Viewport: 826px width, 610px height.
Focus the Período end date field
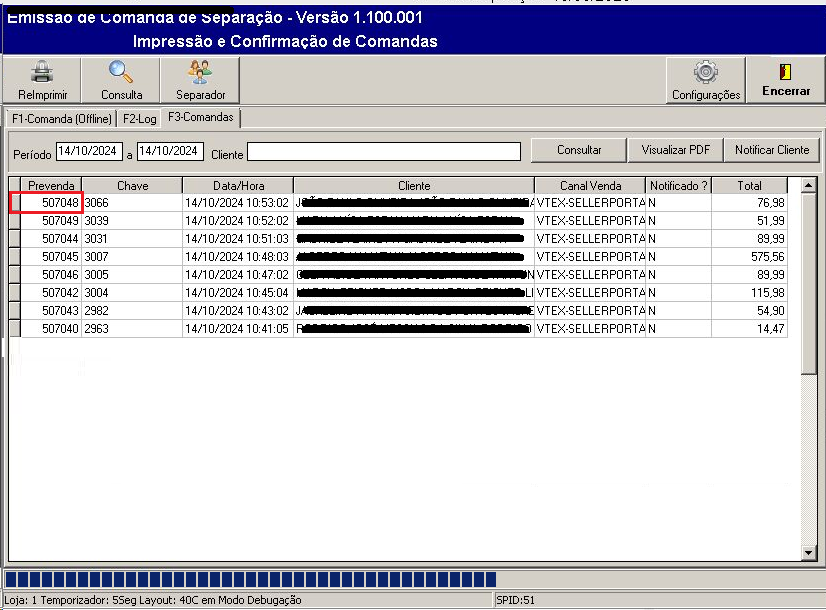[170, 151]
